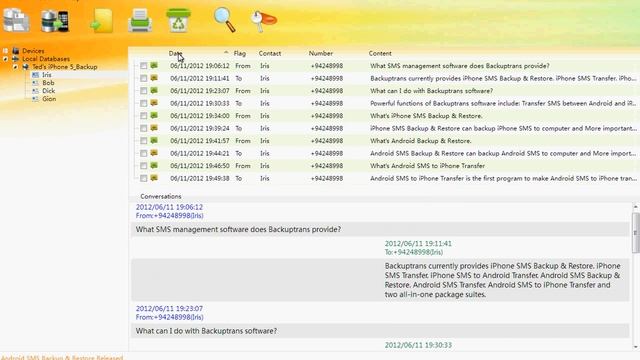The width and height of the screenshot is (640, 360).
Task: Click the Devices tree node icon
Action: point(16,51)
